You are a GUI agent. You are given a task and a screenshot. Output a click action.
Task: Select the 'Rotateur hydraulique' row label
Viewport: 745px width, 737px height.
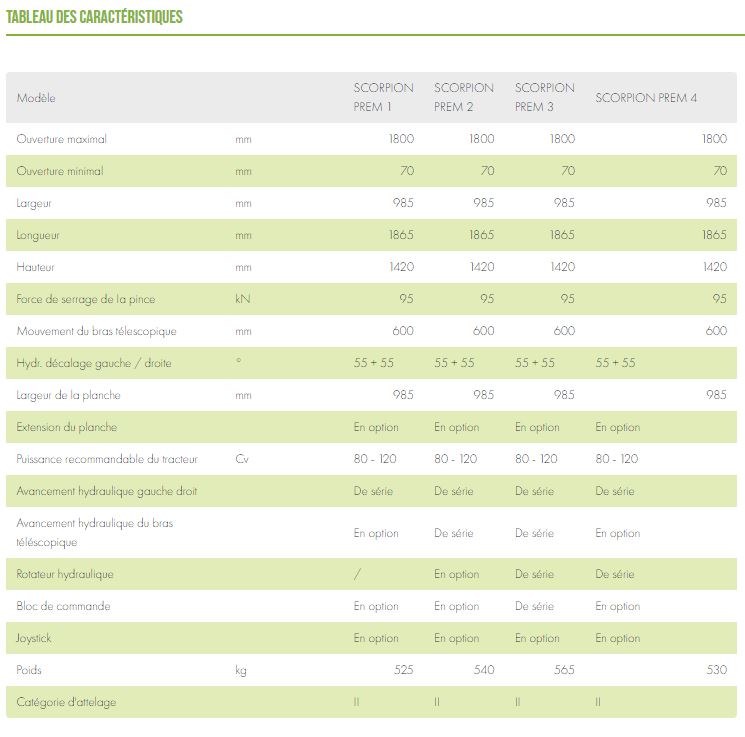[65, 574]
